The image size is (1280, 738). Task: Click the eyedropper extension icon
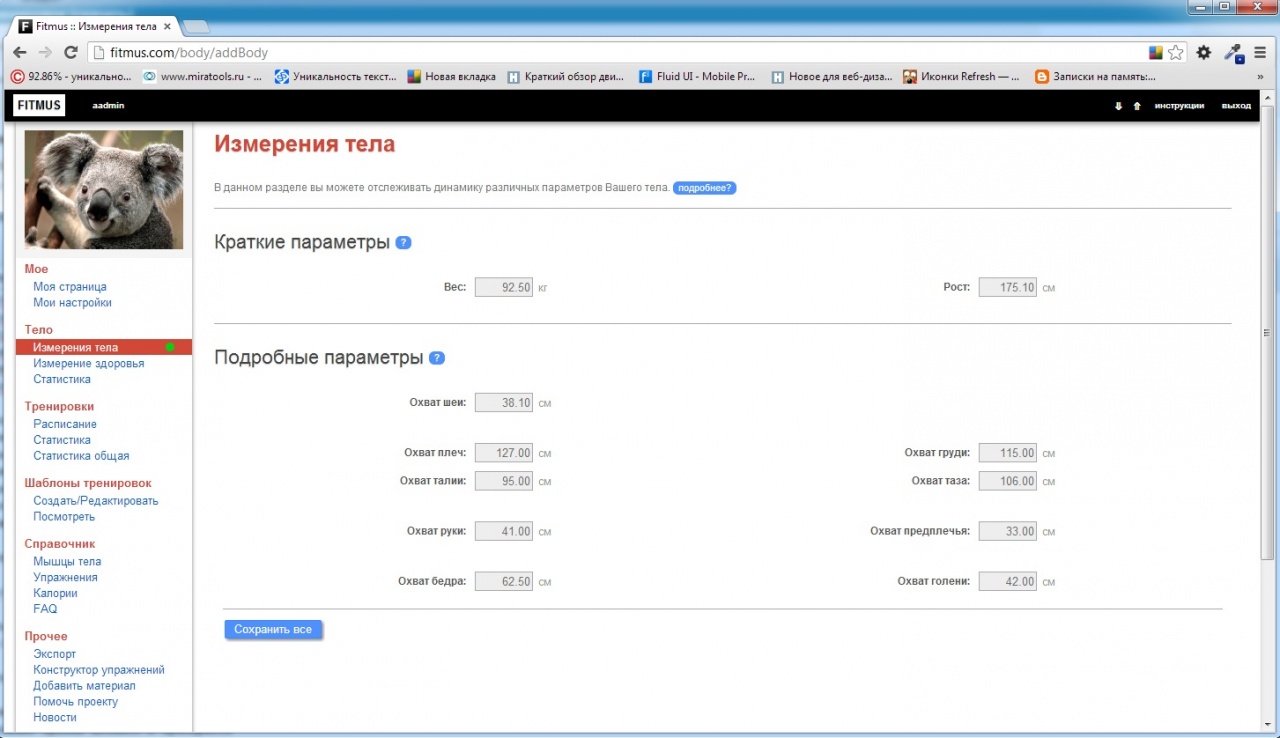point(1232,52)
